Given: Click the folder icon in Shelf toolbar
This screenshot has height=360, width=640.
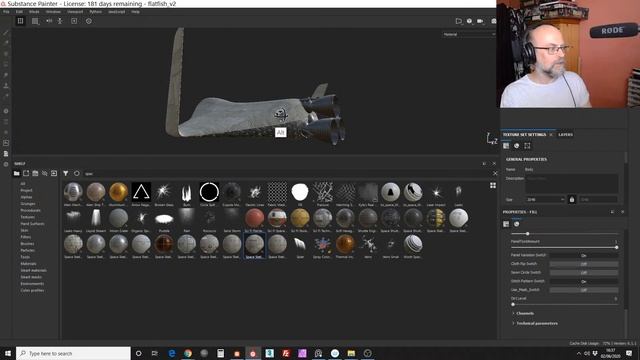Looking at the screenshot, I should pyautogui.click(x=16, y=173).
